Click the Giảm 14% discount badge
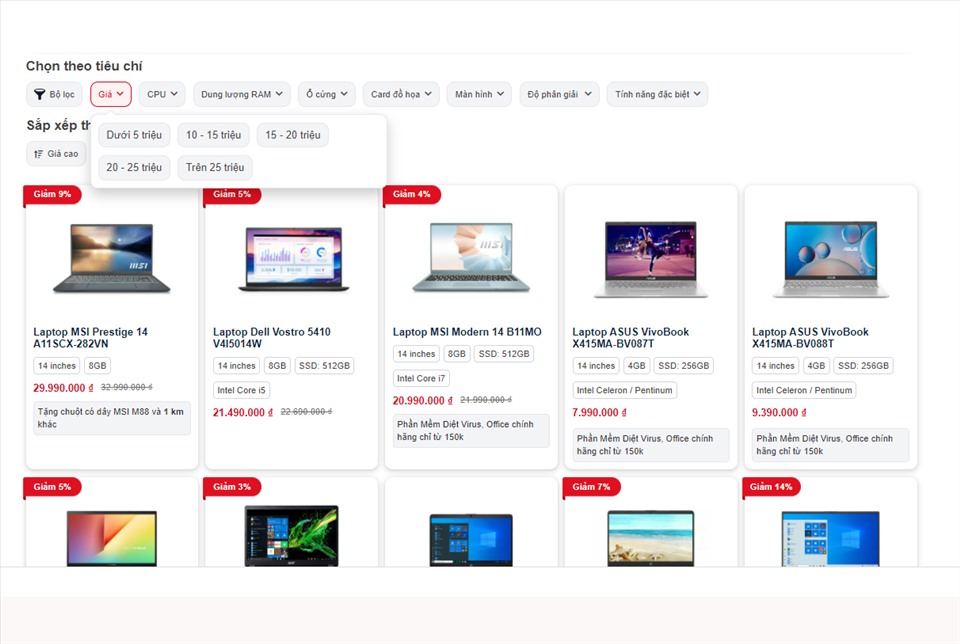This screenshot has width=960, height=644. pyautogui.click(x=771, y=487)
